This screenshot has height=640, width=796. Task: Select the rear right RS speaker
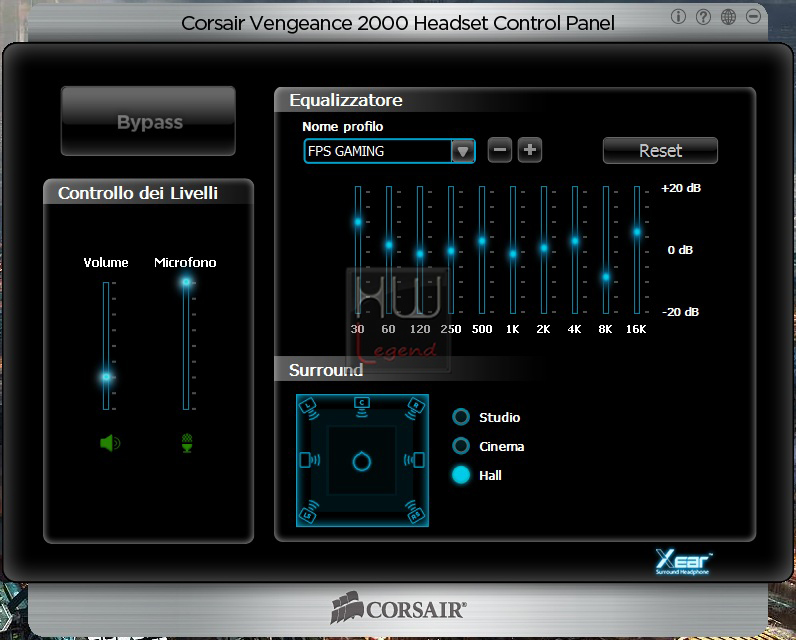tap(415, 512)
